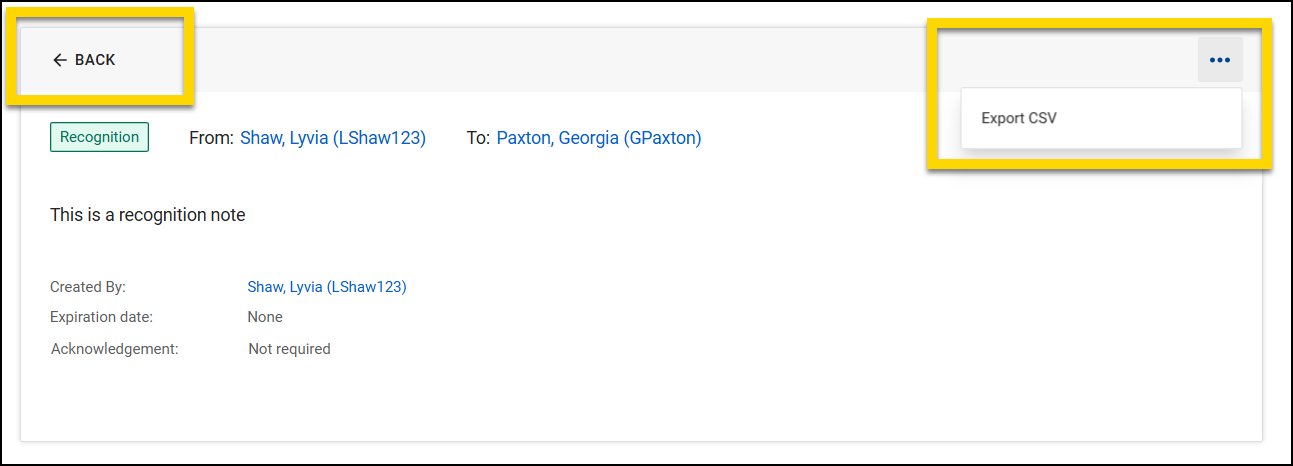Click the acknowledgement value "Not required"
Screen dimensions: 1293x466
[x=289, y=349]
